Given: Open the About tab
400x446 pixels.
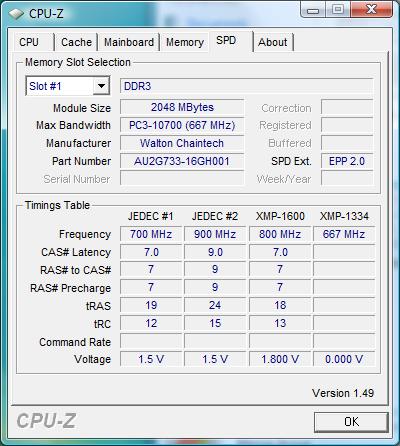Looking at the screenshot, I should click(x=273, y=42).
